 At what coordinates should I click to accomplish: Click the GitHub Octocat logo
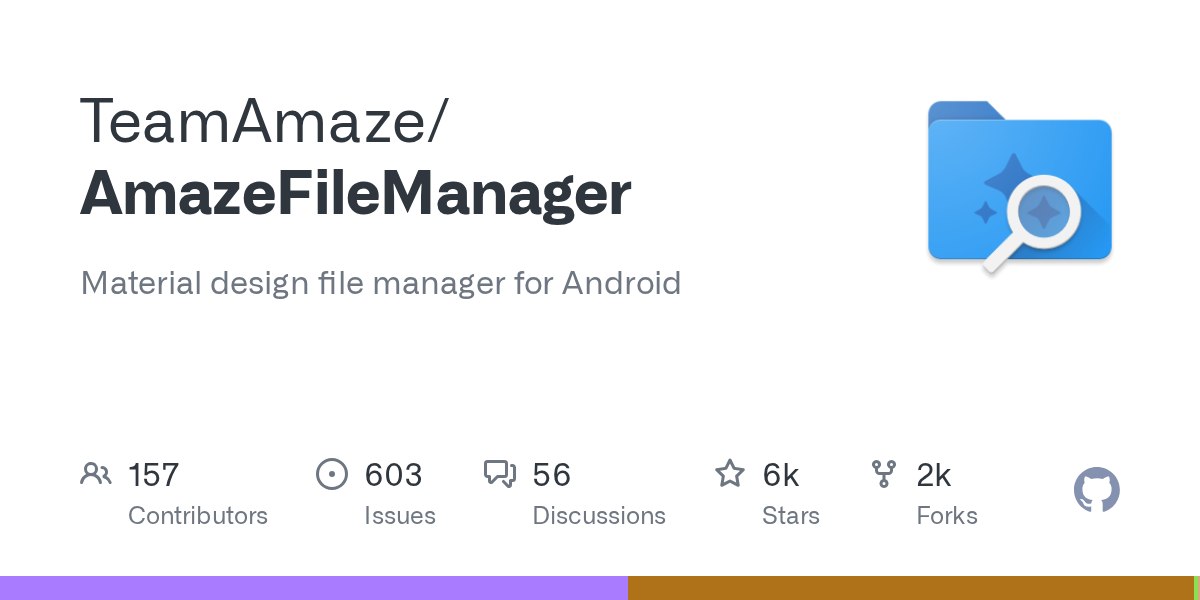pyautogui.click(x=1097, y=491)
